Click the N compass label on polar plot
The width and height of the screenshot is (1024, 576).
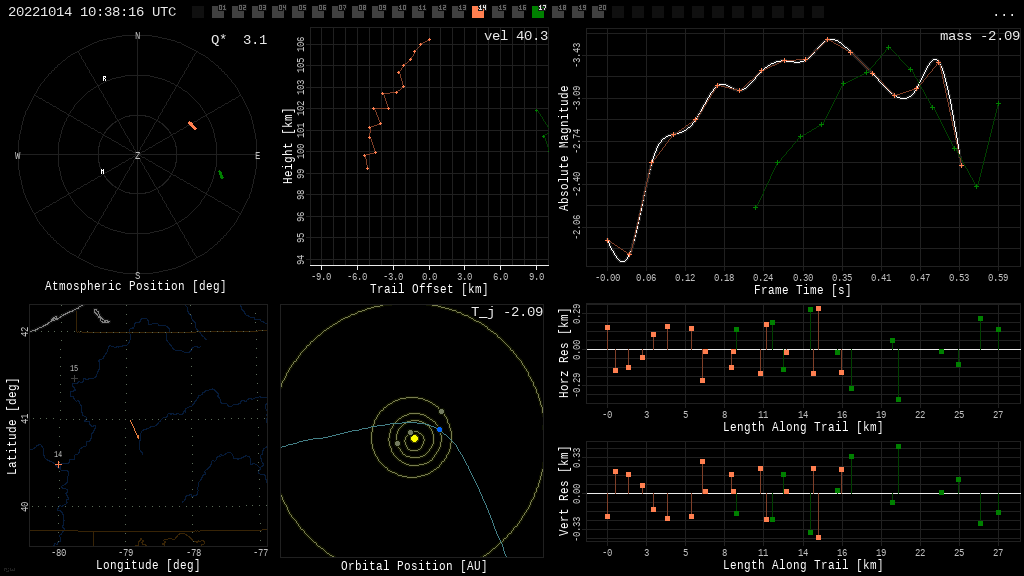138,36
